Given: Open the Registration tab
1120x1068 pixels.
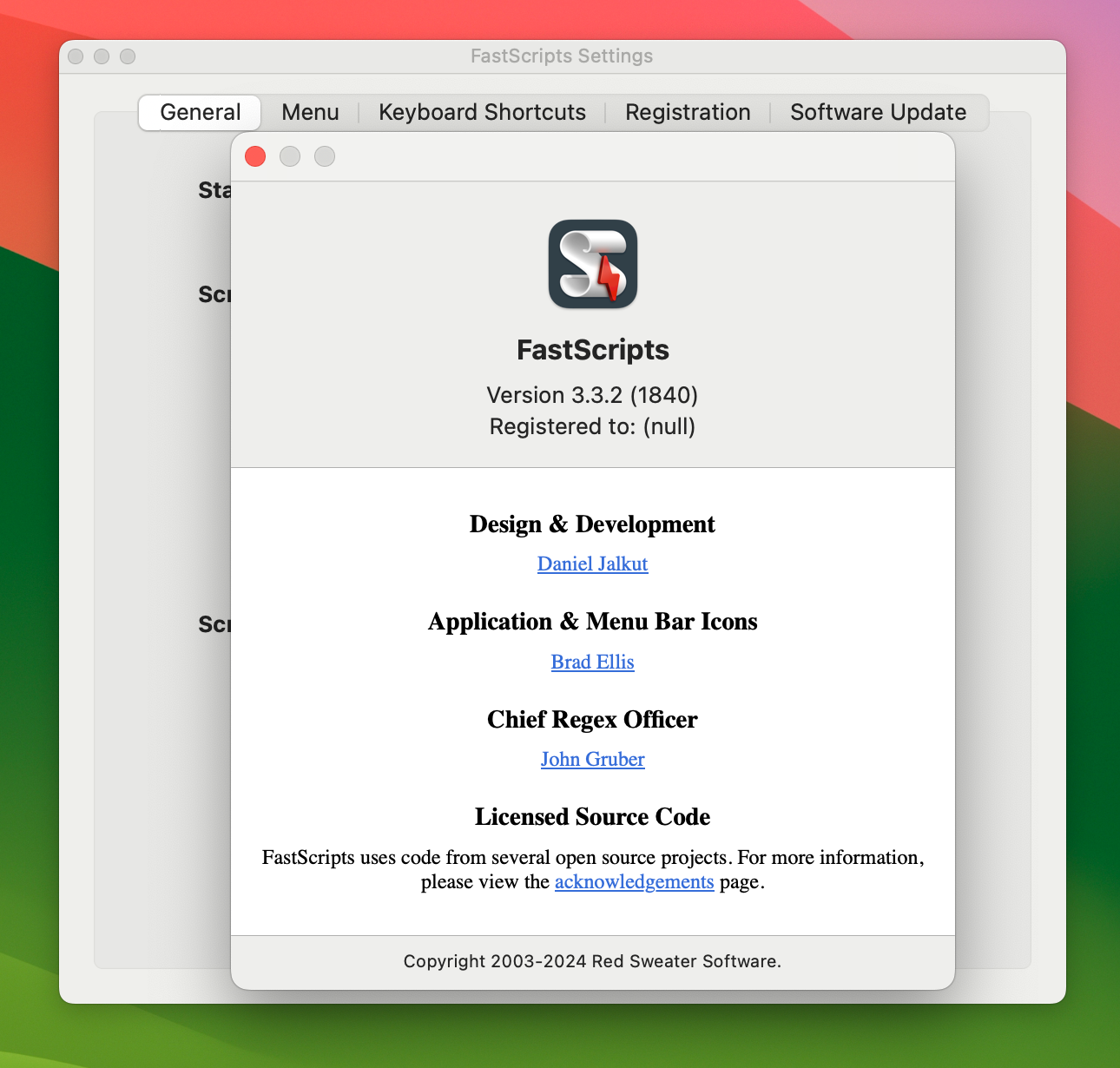Looking at the screenshot, I should coord(688,112).
